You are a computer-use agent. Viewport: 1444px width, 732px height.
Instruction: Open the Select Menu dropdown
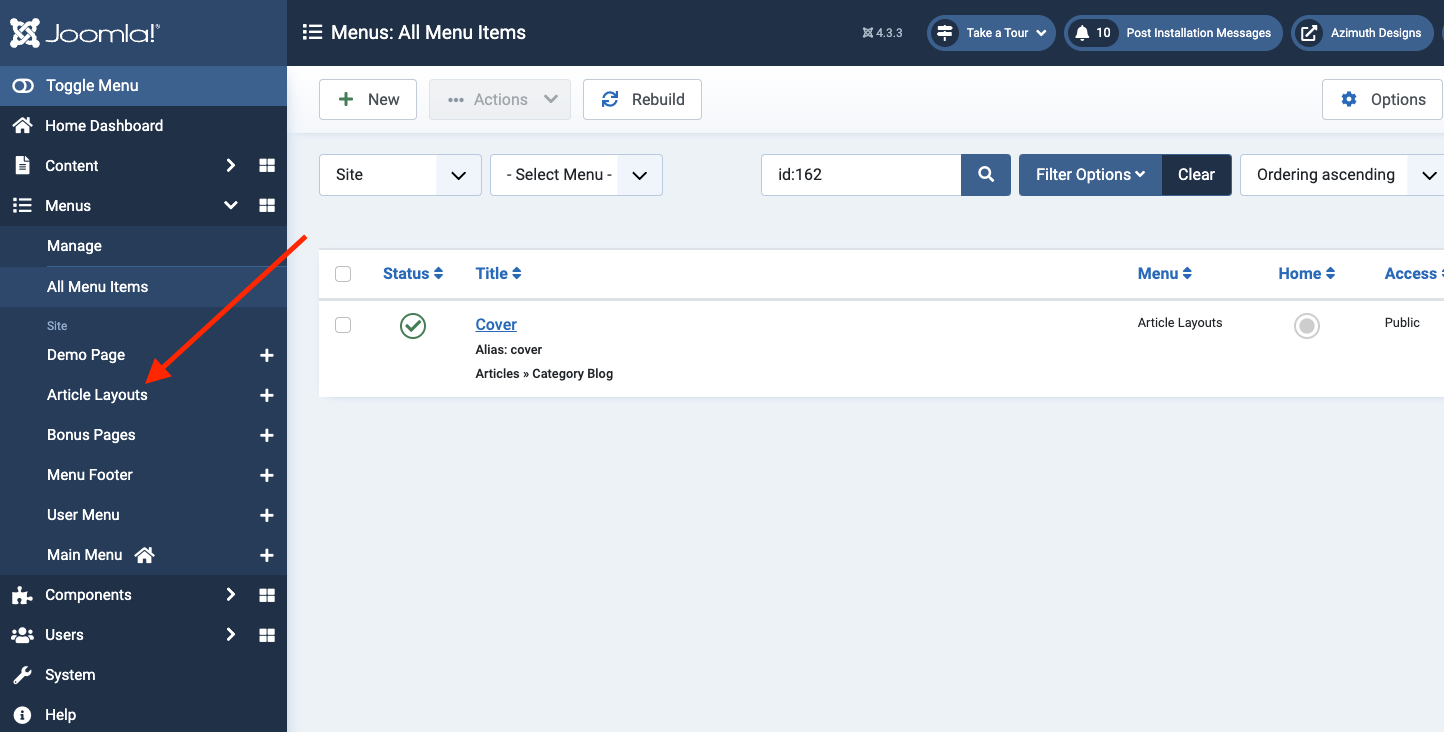click(x=576, y=175)
